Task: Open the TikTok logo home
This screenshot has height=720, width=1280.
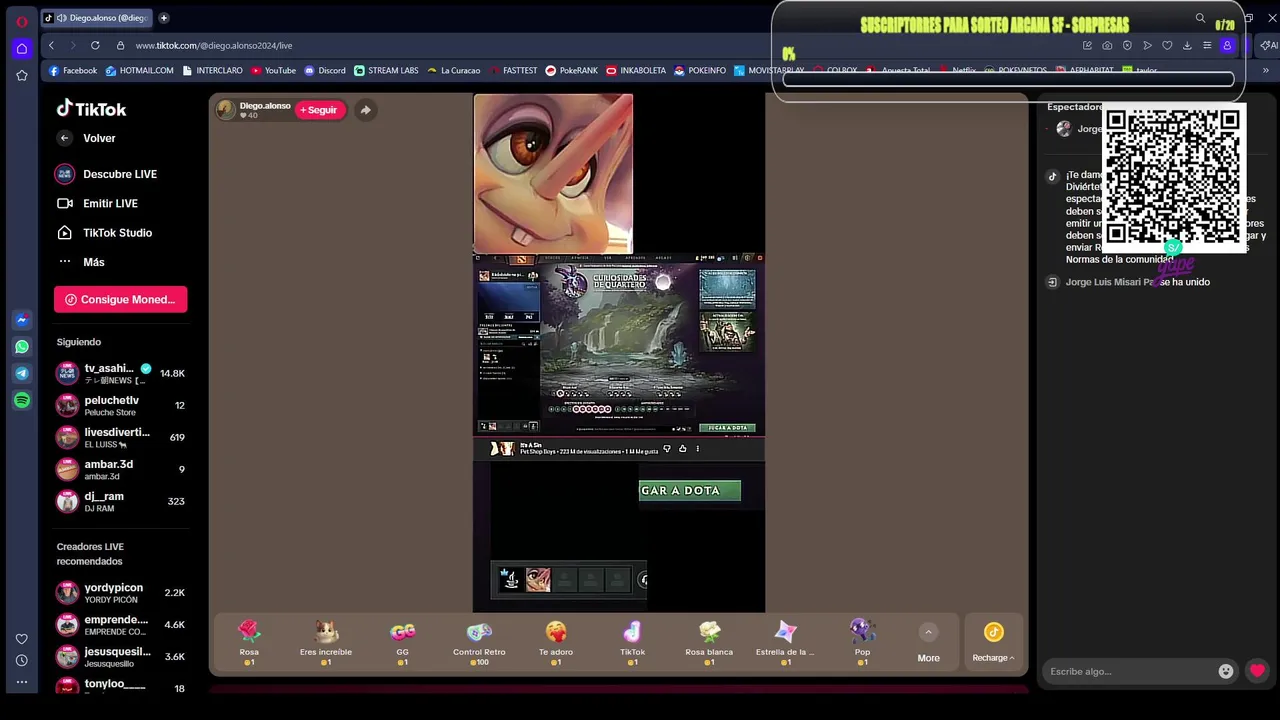Action: click(x=91, y=109)
